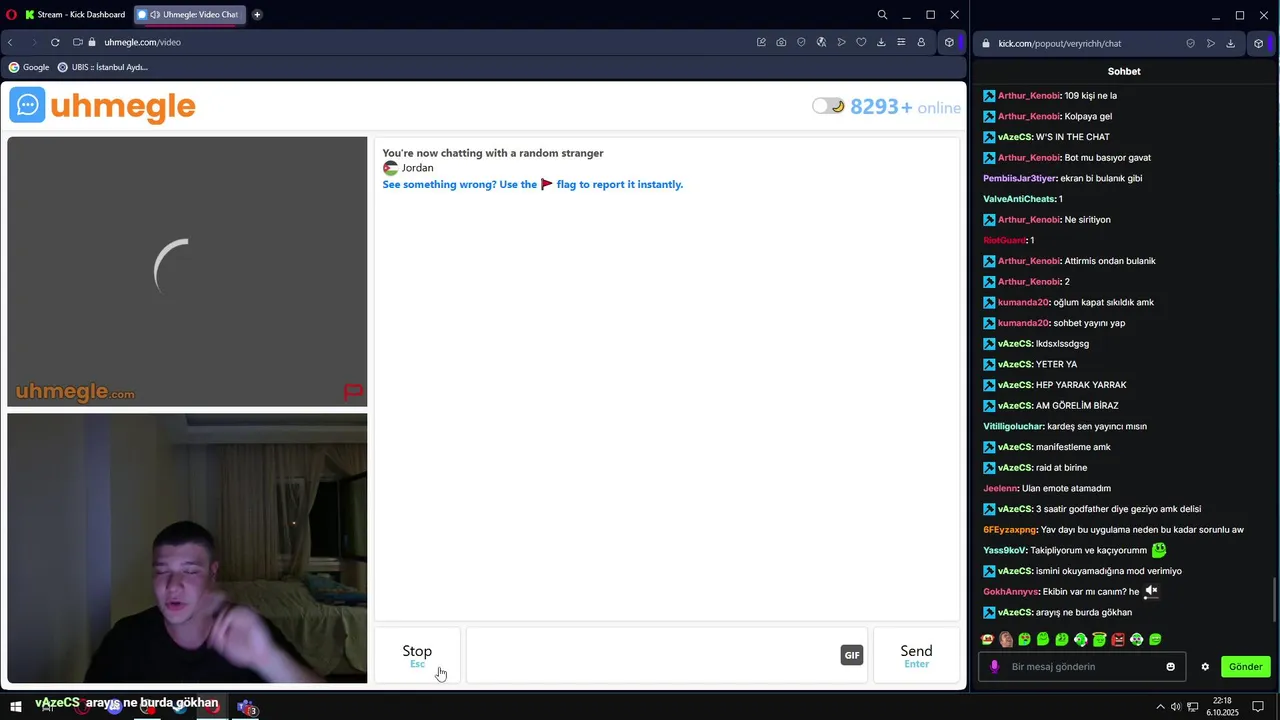Screen dimensions: 1280x720
Task: Click the camera permission icon in address bar
Action: pyautogui.click(x=77, y=42)
